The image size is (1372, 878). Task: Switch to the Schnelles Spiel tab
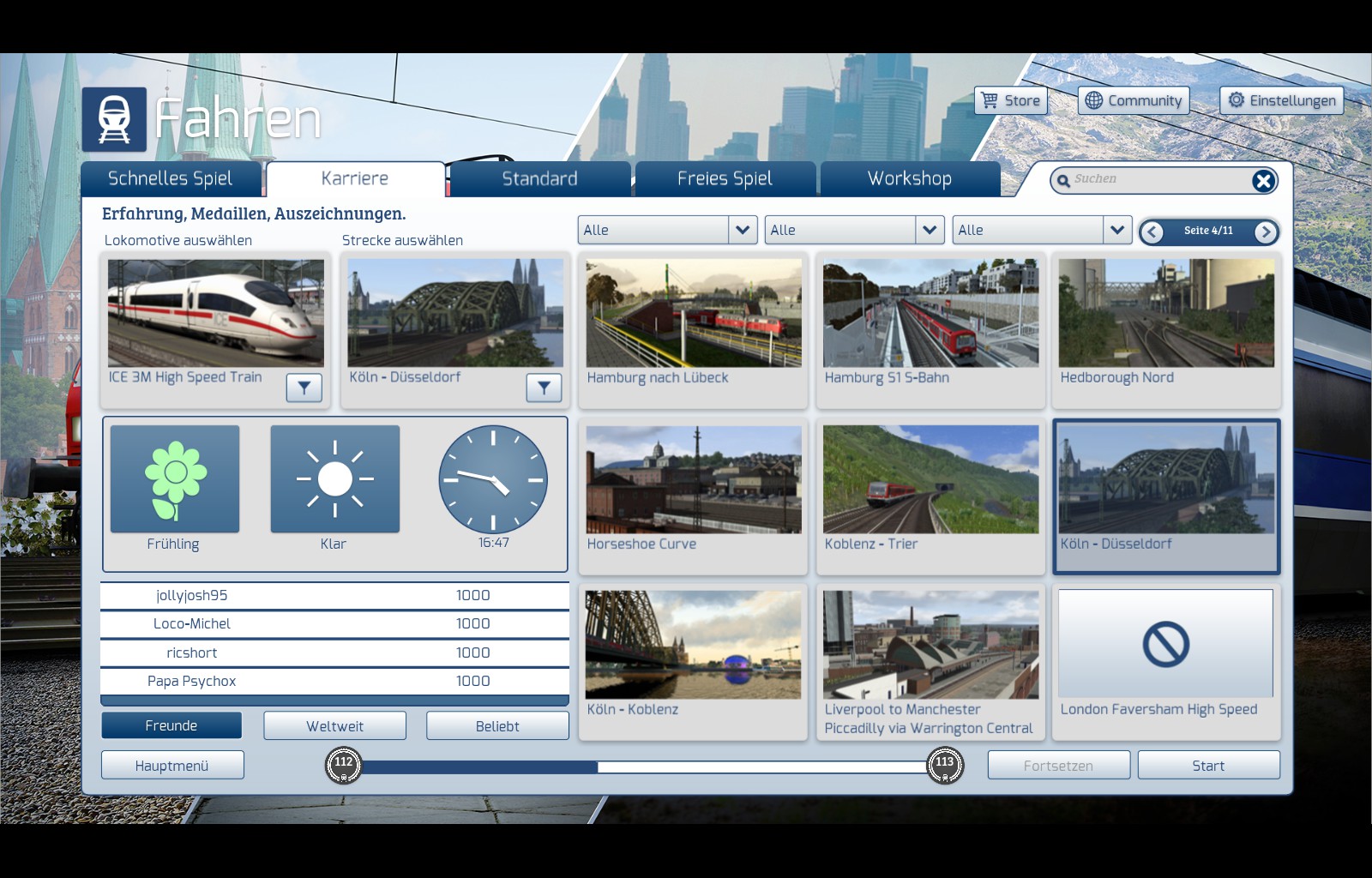click(x=171, y=178)
